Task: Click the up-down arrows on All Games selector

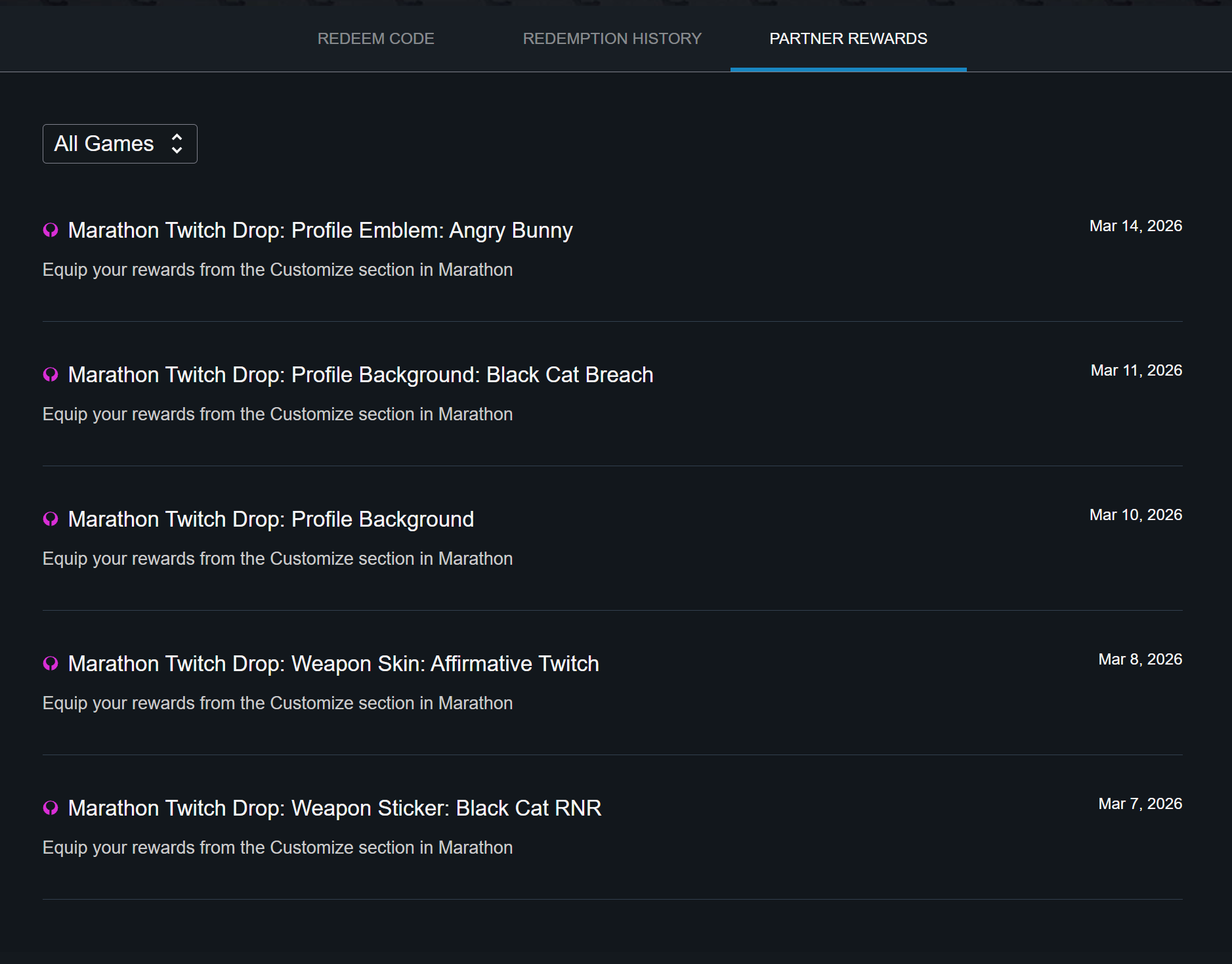Action: [x=177, y=144]
